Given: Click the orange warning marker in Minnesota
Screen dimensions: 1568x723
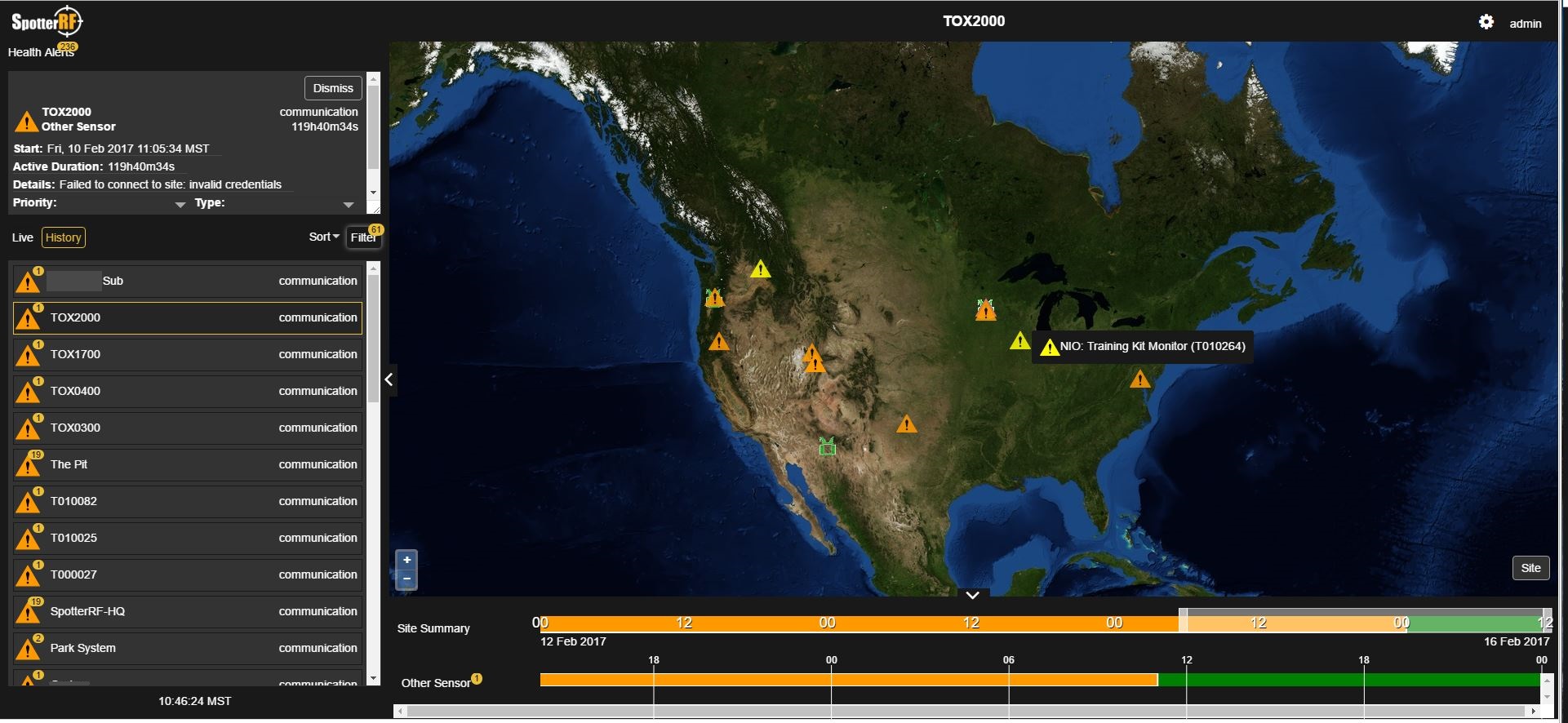Looking at the screenshot, I should pyautogui.click(x=986, y=310).
